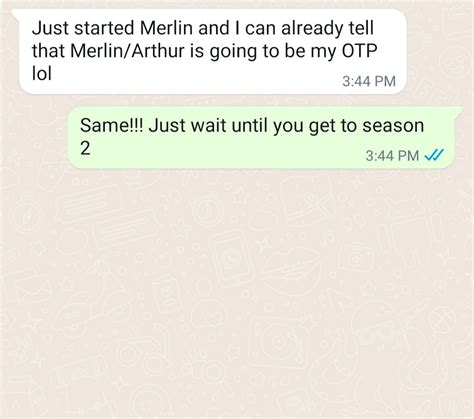Screen dimensions: 474x419
Task: Tap "lol" at the end of received message
Action: tap(42, 74)
